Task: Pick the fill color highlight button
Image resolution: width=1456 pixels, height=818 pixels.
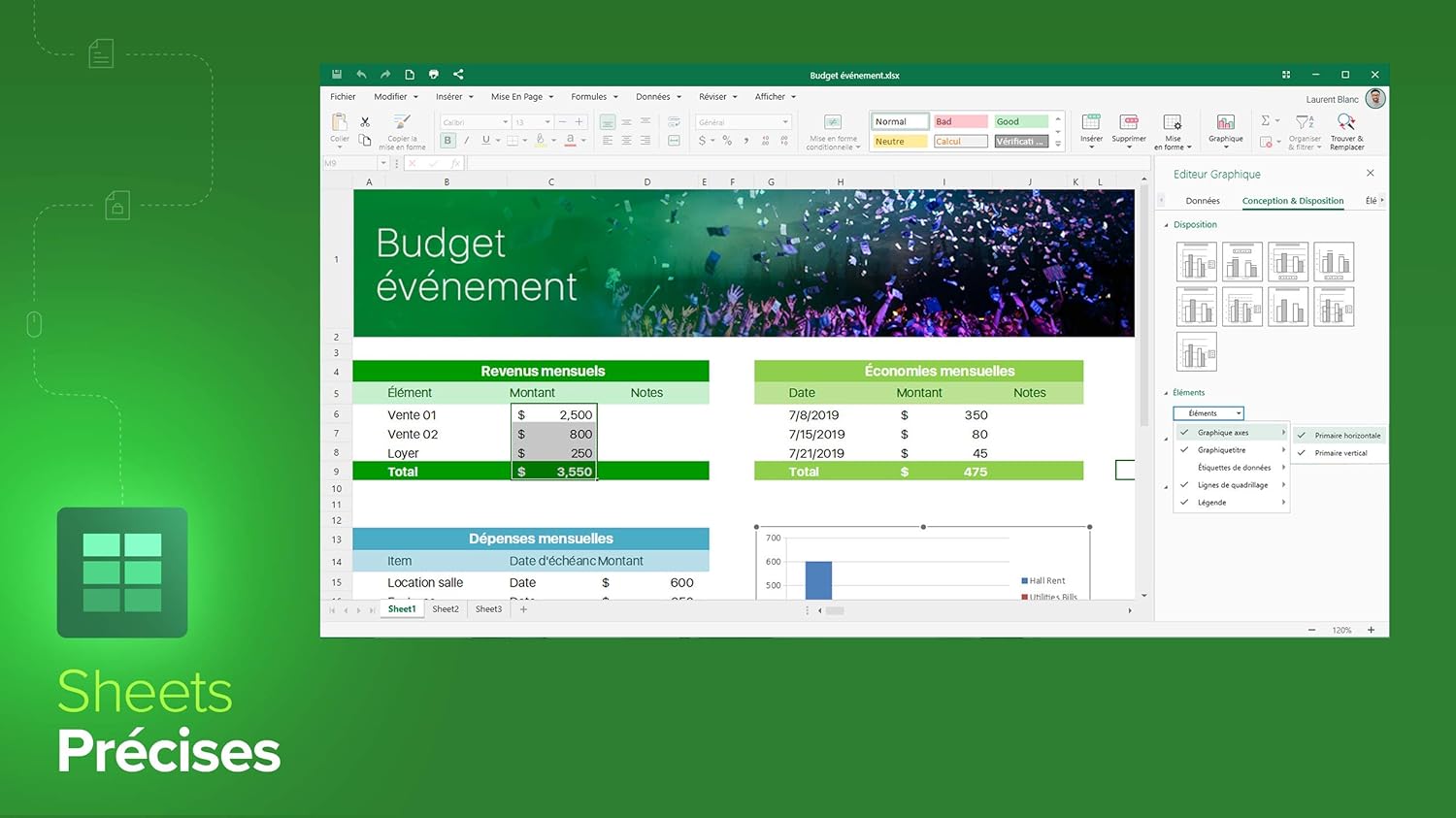Action: (x=541, y=141)
